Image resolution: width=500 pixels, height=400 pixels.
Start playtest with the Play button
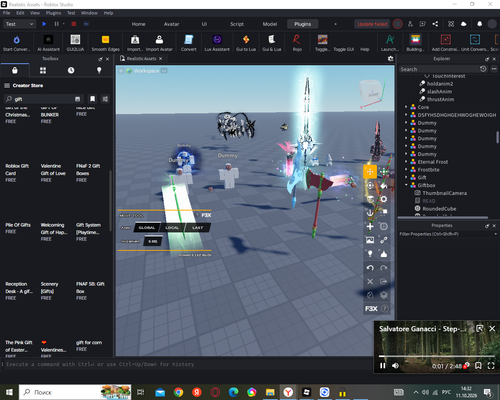(x=44, y=24)
